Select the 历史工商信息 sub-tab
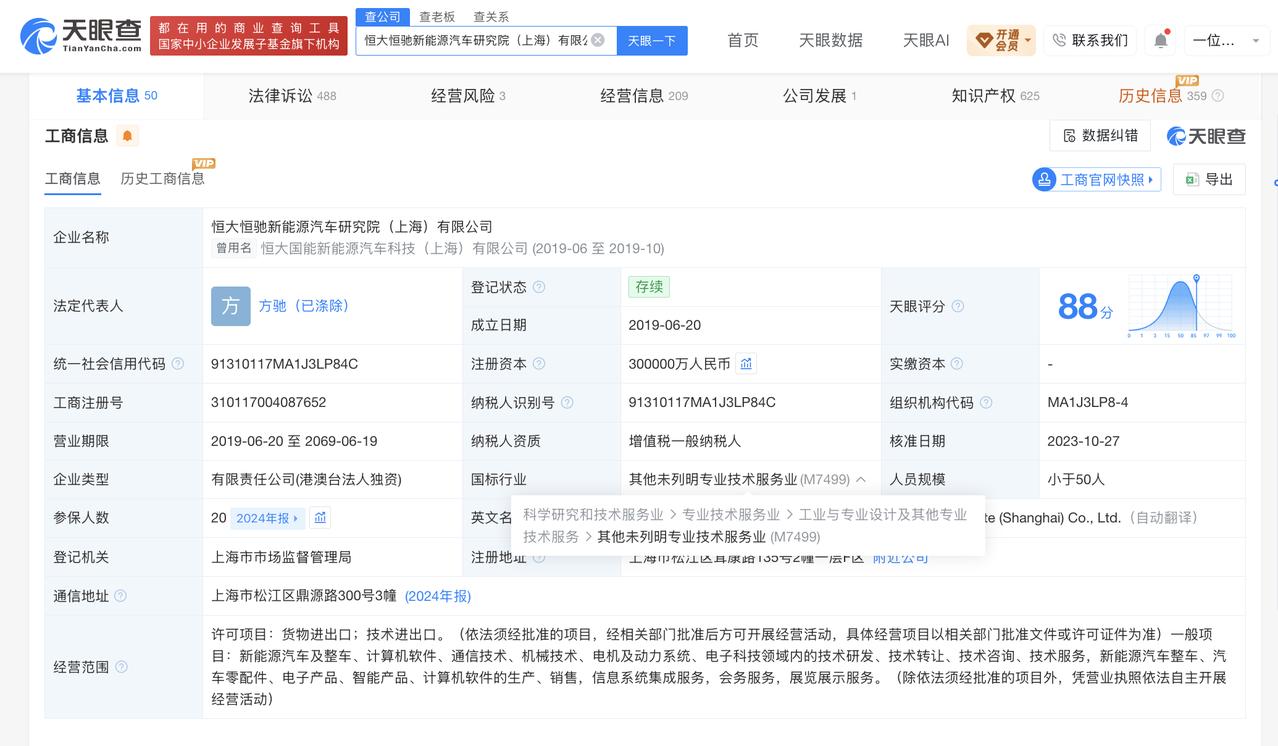1278x746 pixels. pos(162,179)
